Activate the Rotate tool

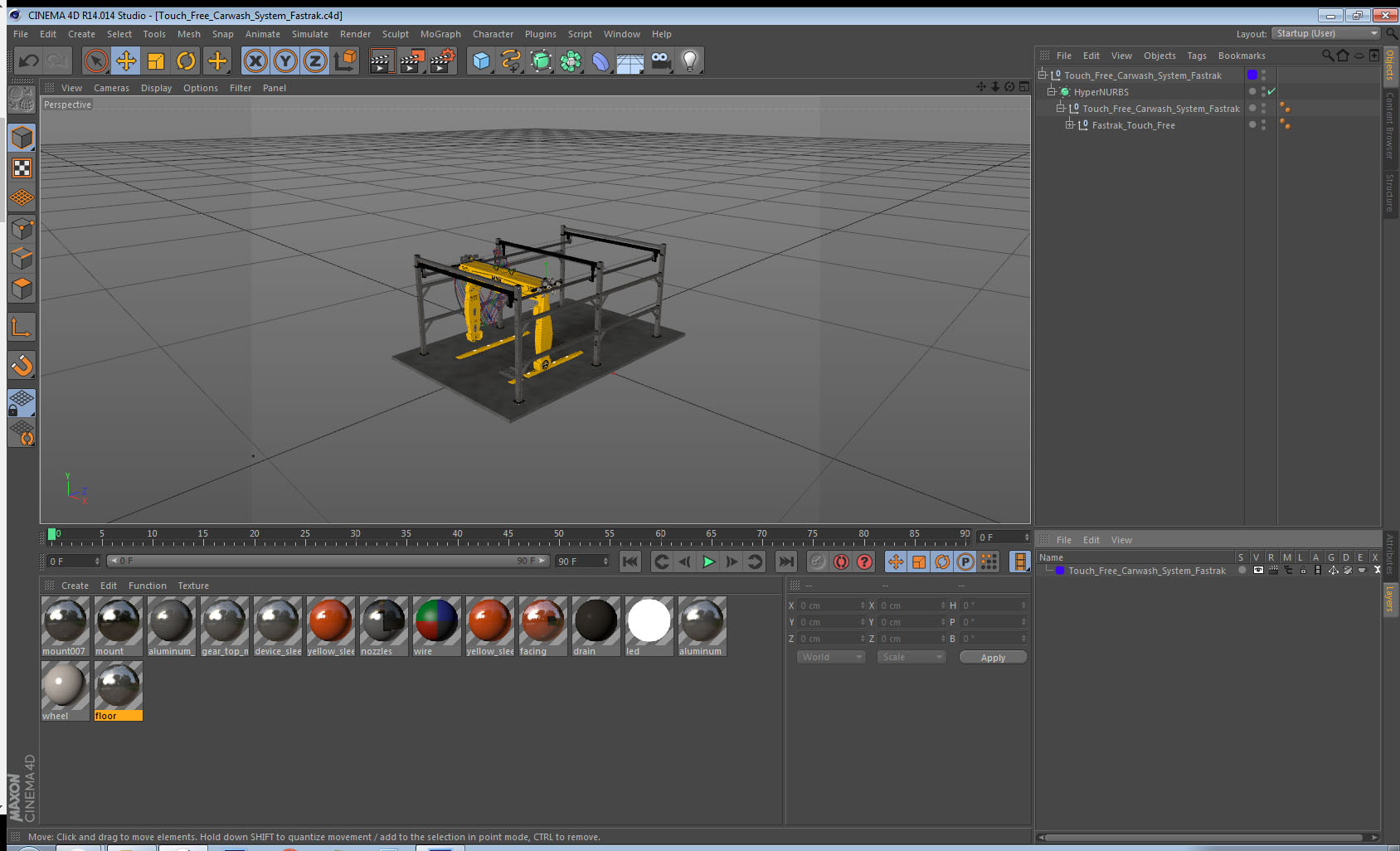tap(187, 61)
